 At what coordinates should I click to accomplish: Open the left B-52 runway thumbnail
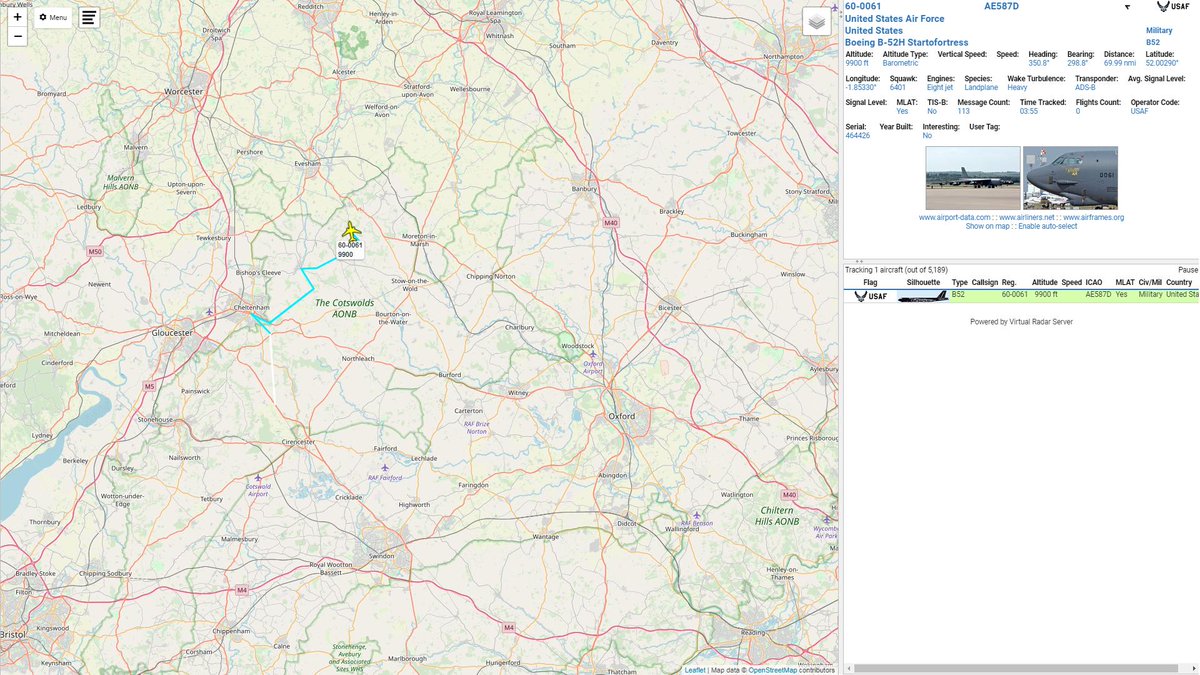click(973, 177)
